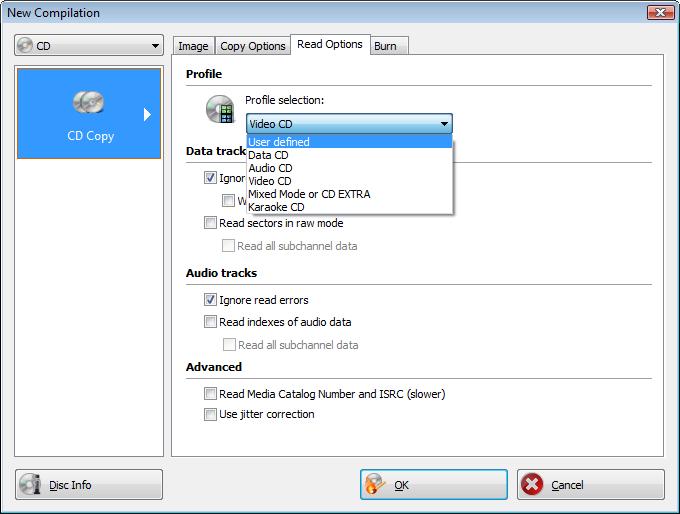Viewport: 680px width, 514px height.
Task: Switch to the Burn tab
Action: (389, 46)
